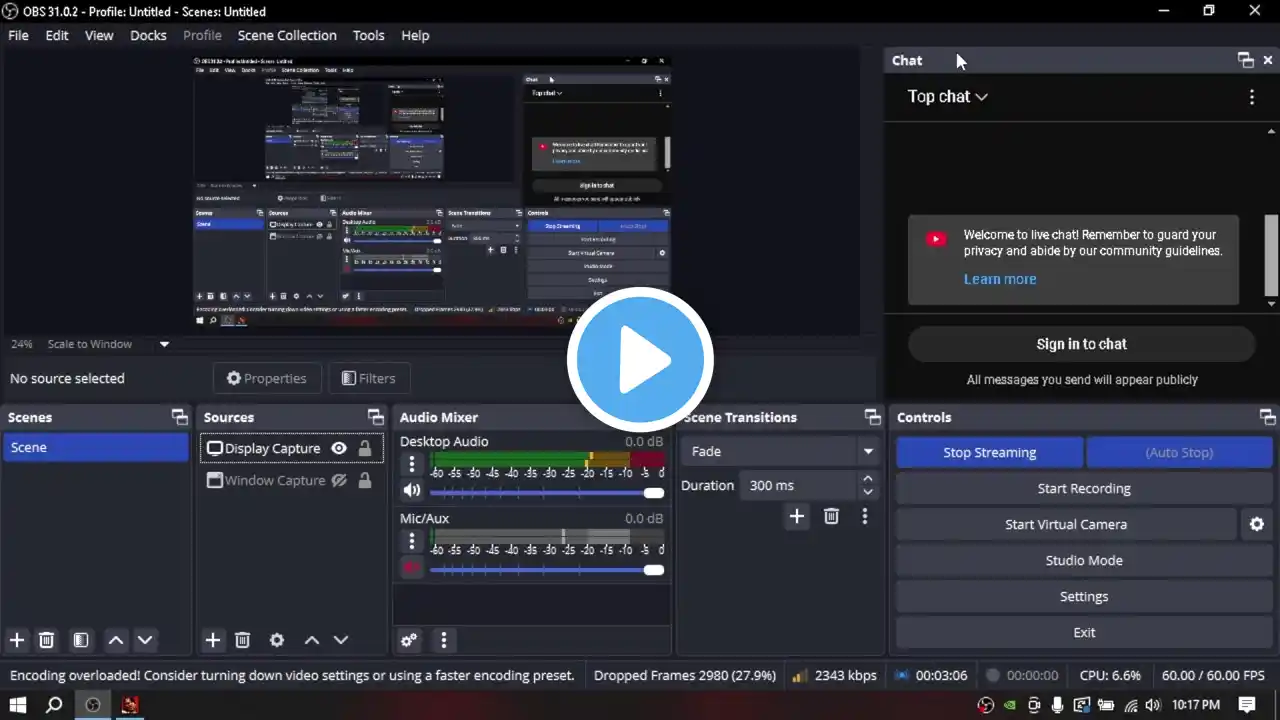Open Learn more link in chat

1000,279
